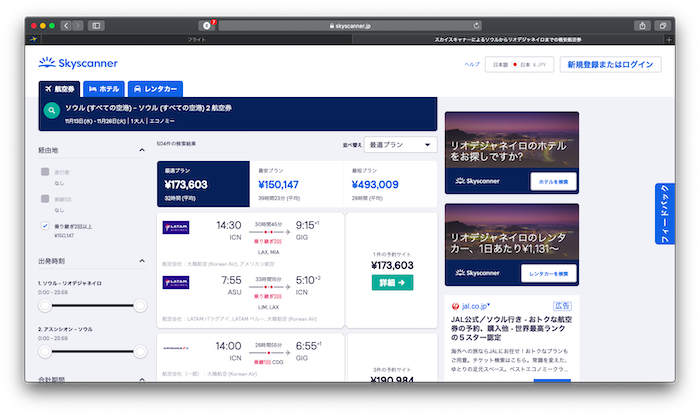Open the extension icon with red badge
The width and height of the screenshot is (700, 415).
tap(207, 25)
